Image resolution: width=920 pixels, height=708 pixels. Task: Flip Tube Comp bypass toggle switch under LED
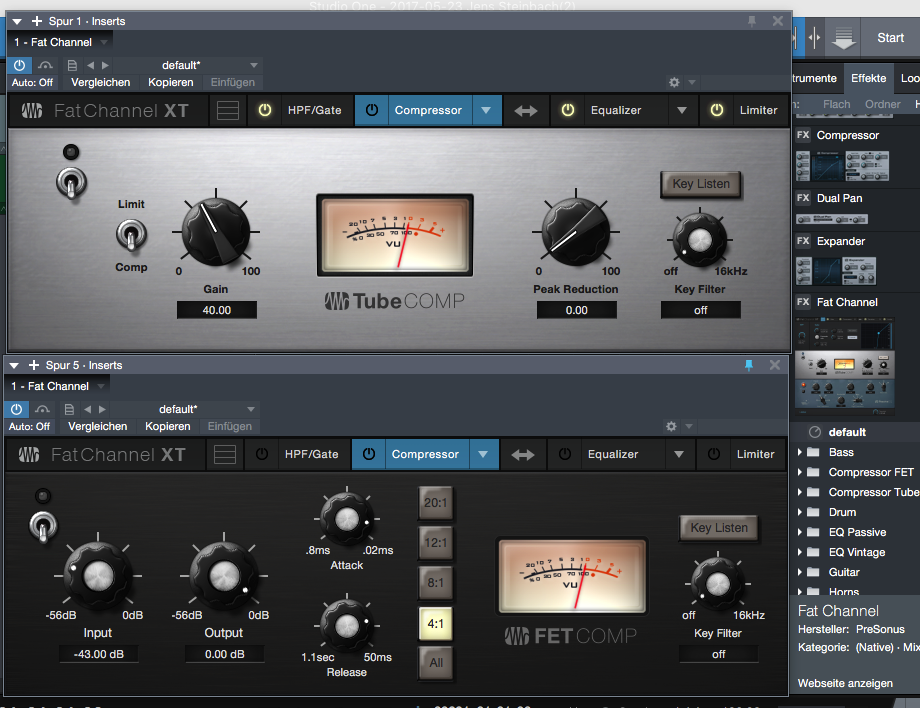pos(72,183)
